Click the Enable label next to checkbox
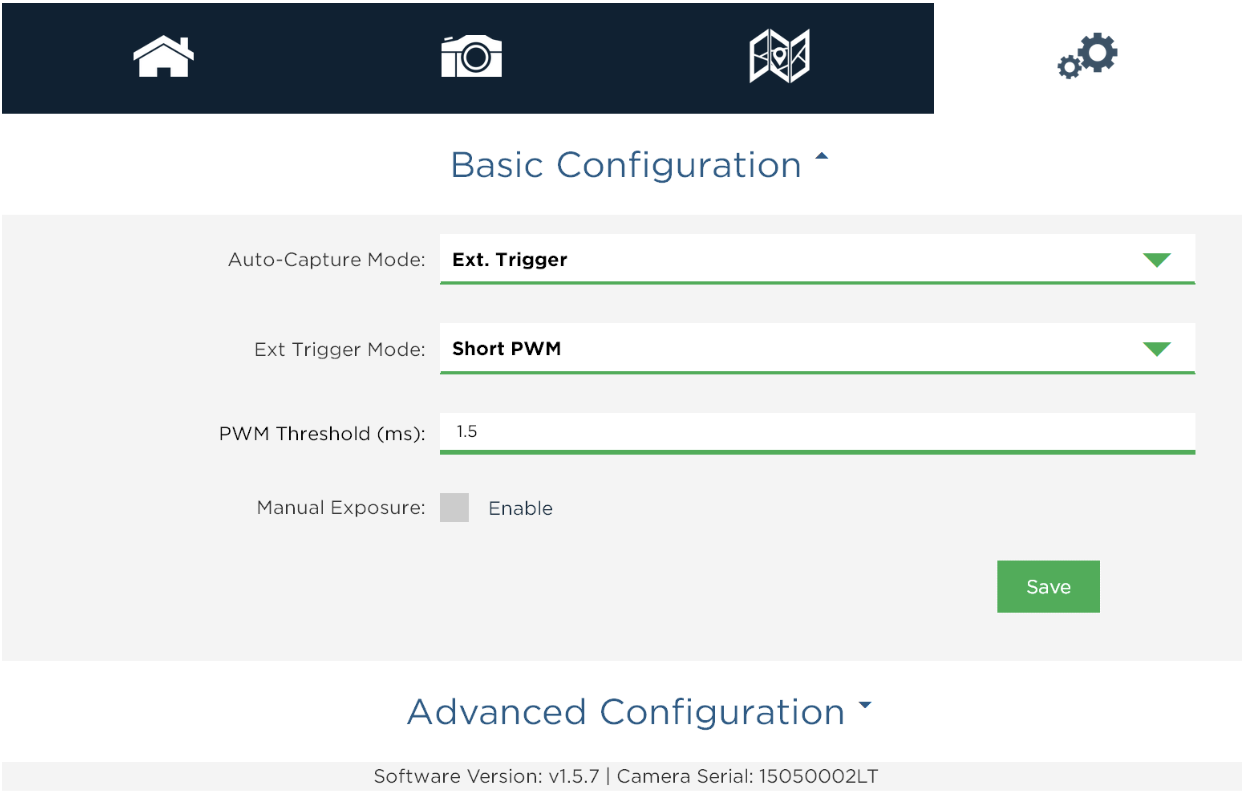This screenshot has width=1246, height=796. [520, 508]
